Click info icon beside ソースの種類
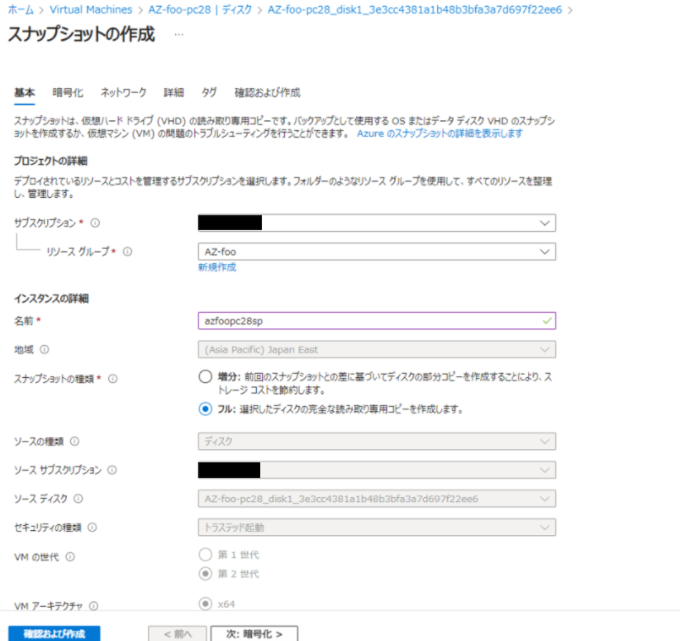This screenshot has height=641, width=680. (75, 442)
